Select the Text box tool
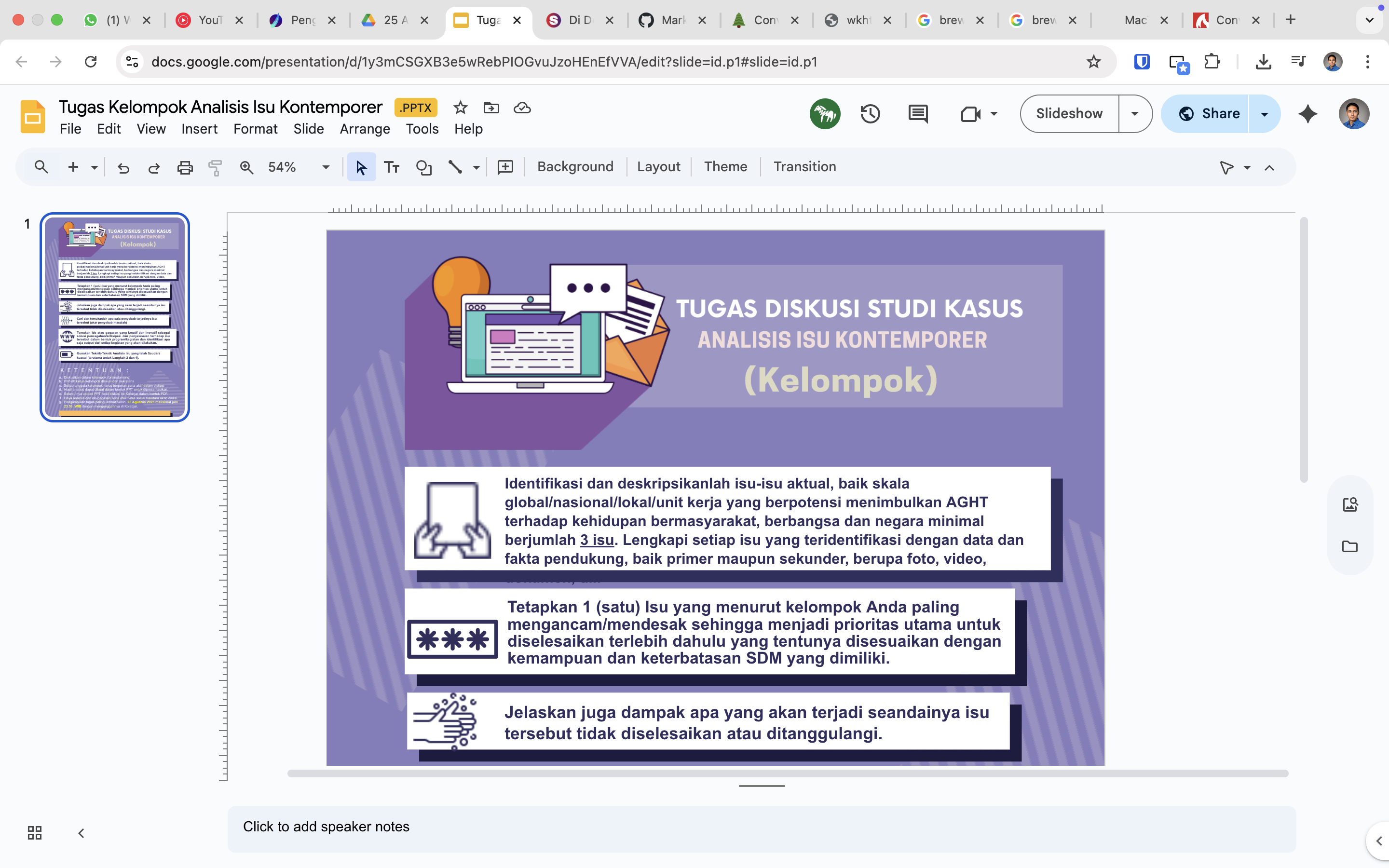This screenshot has height=868, width=1389. click(392, 167)
